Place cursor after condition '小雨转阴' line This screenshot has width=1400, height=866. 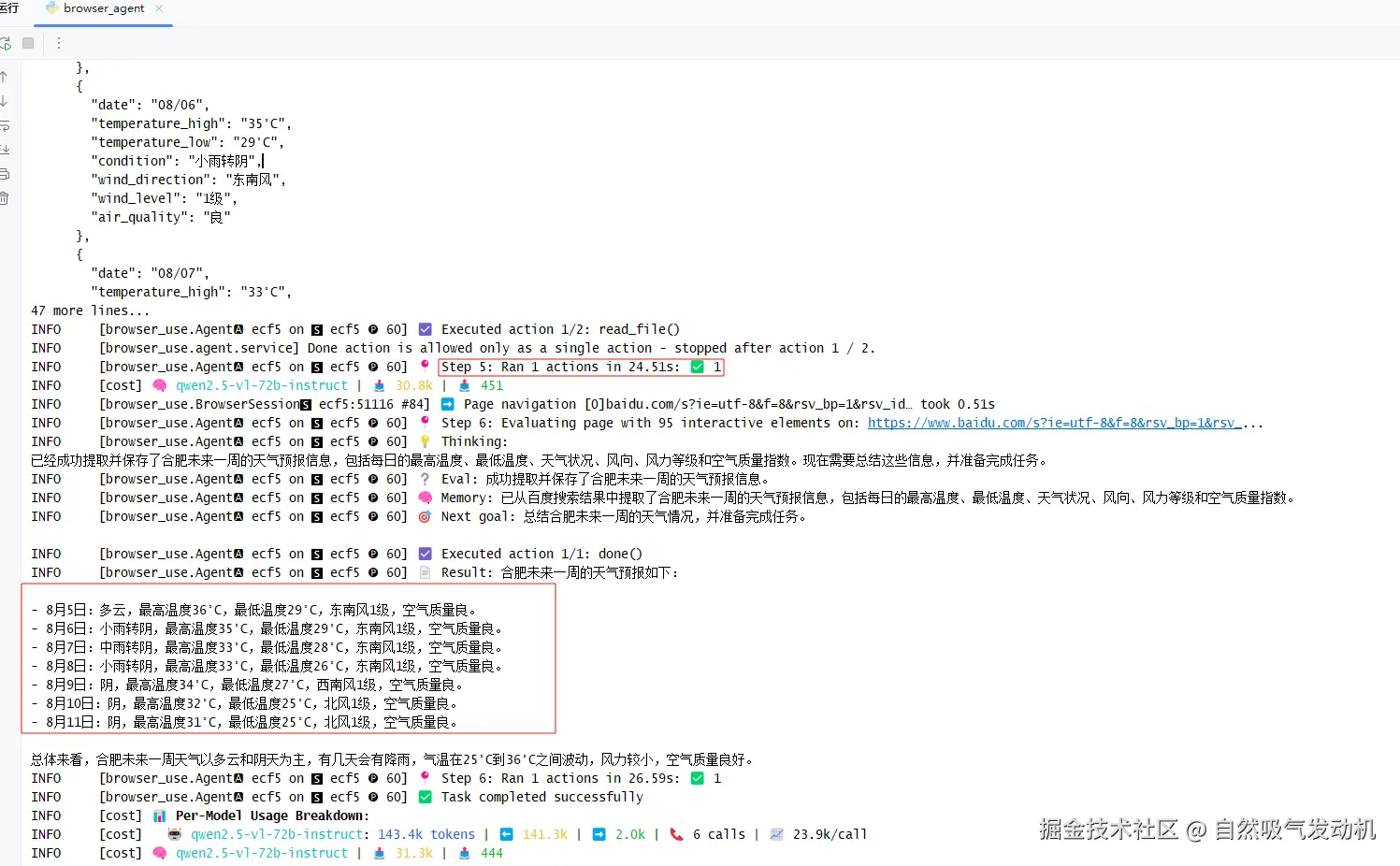click(x=263, y=161)
